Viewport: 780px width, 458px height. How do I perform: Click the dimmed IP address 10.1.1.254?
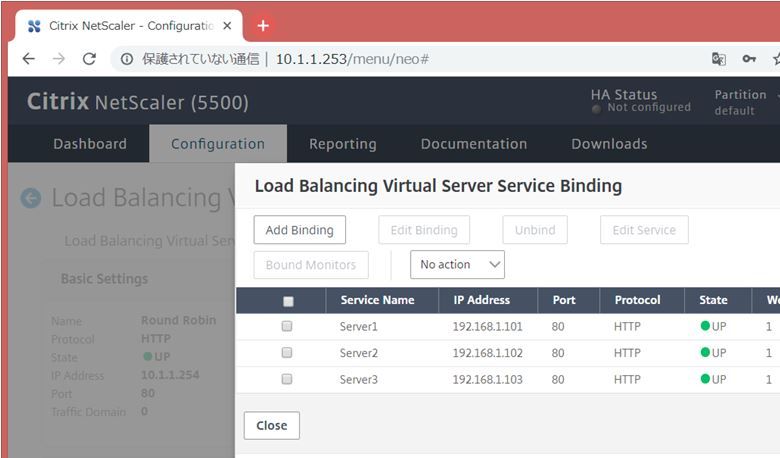[x=170, y=374]
